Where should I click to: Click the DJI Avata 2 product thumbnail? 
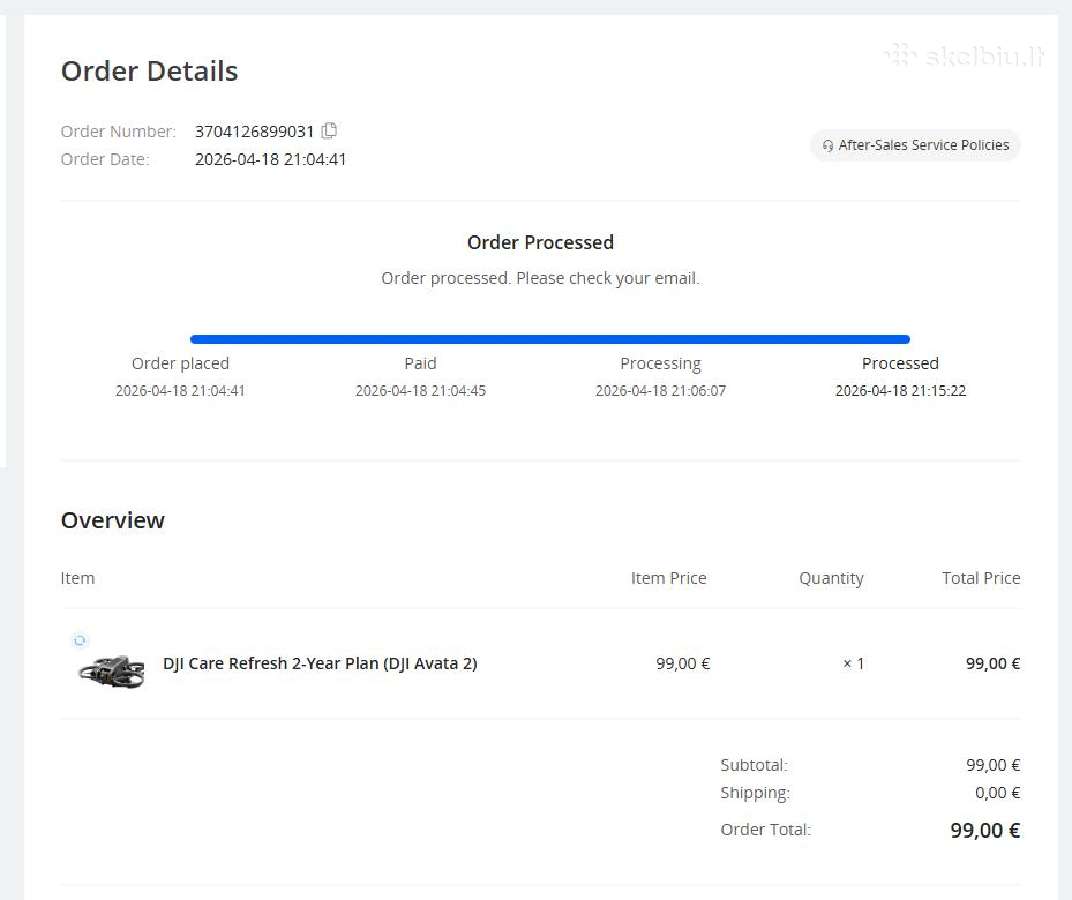(111, 671)
